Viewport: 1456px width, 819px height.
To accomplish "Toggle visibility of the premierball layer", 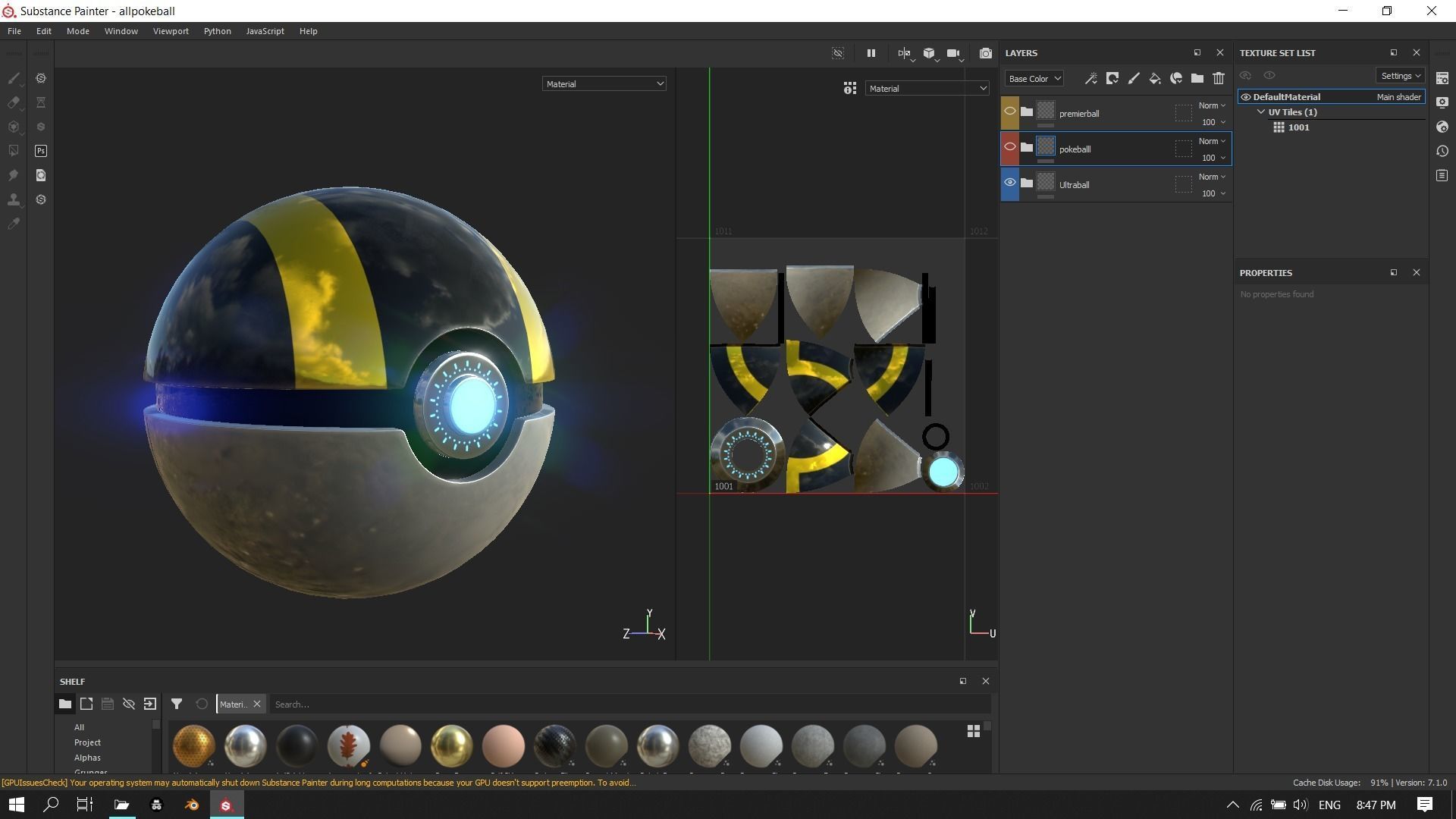I will click(x=1009, y=111).
